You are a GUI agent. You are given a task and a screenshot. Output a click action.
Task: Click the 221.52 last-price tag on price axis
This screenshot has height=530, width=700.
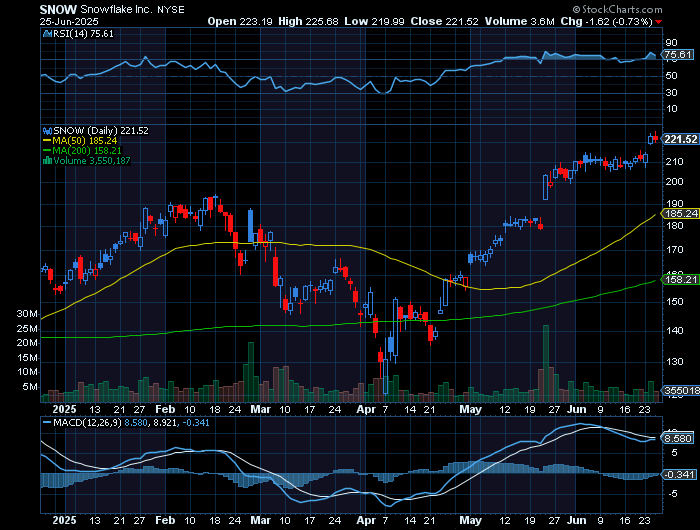(x=681, y=139)
